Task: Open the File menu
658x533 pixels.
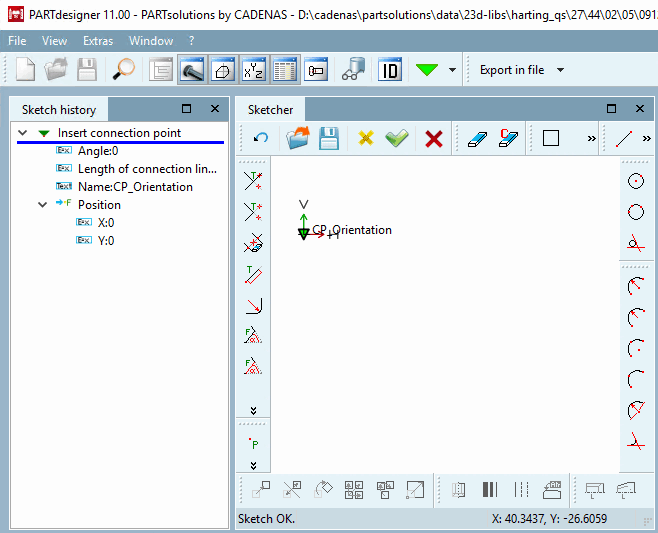Action: tap(17, 41)
